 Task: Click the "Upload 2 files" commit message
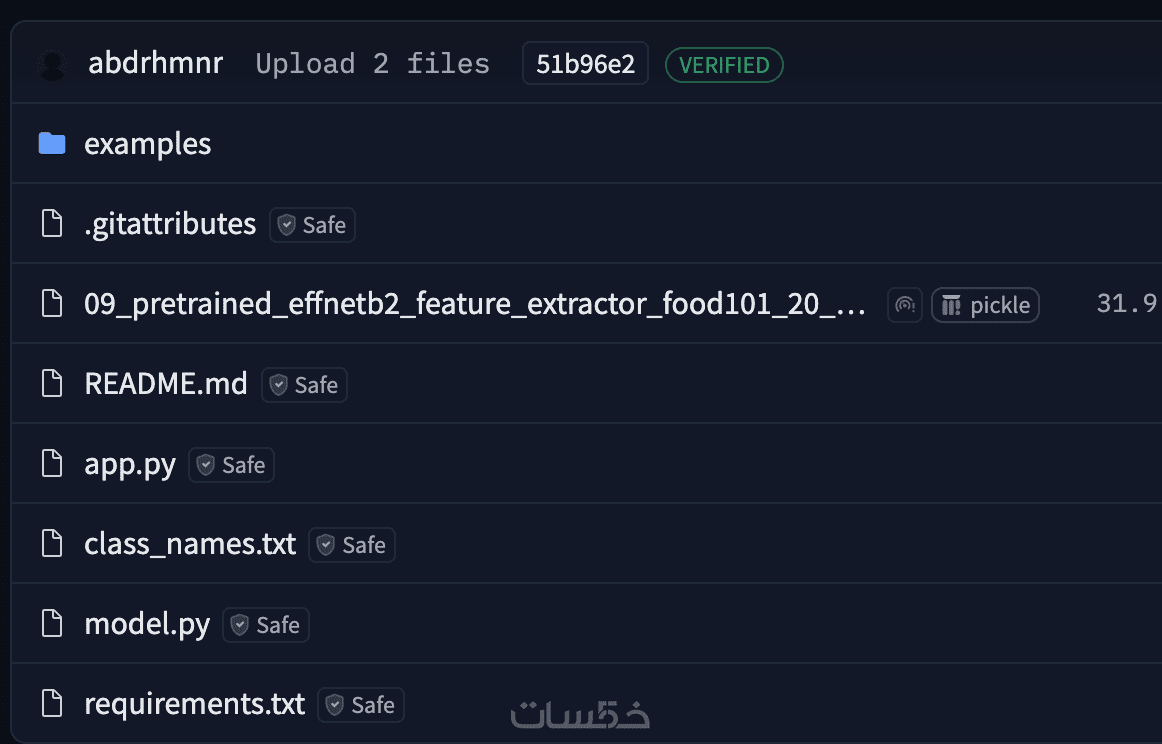tap(372, 64)
